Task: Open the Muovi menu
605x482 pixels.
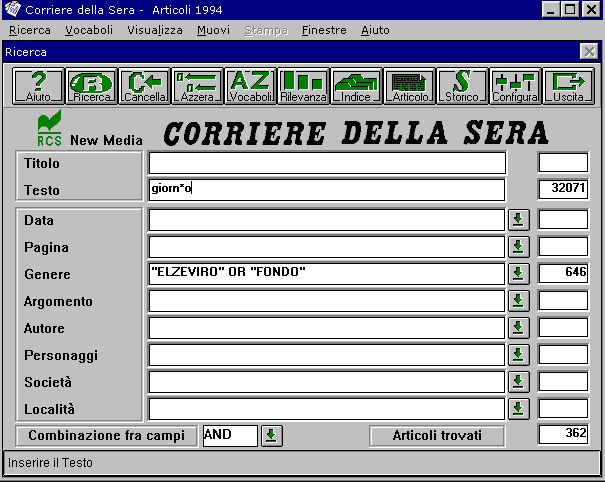Action: pos(213,30)
